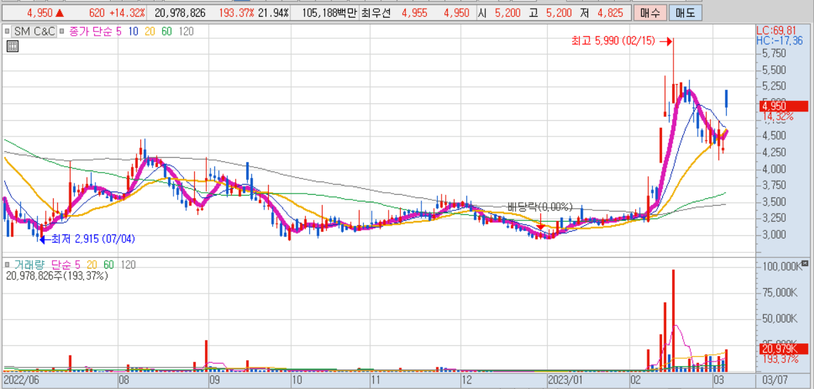Toggle the small box beside 거래량
Image resolution: width=814 pixels, height=389 pixels.
[7, 264]
